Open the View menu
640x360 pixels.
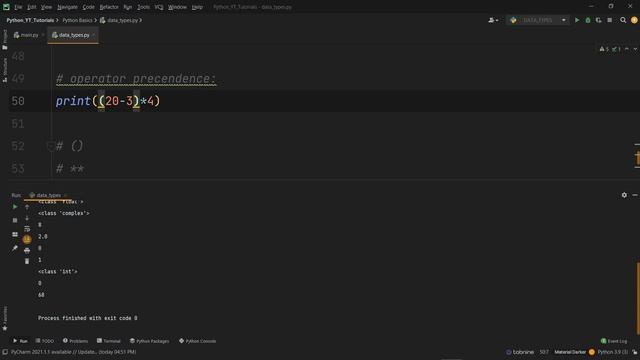[46, 7]
